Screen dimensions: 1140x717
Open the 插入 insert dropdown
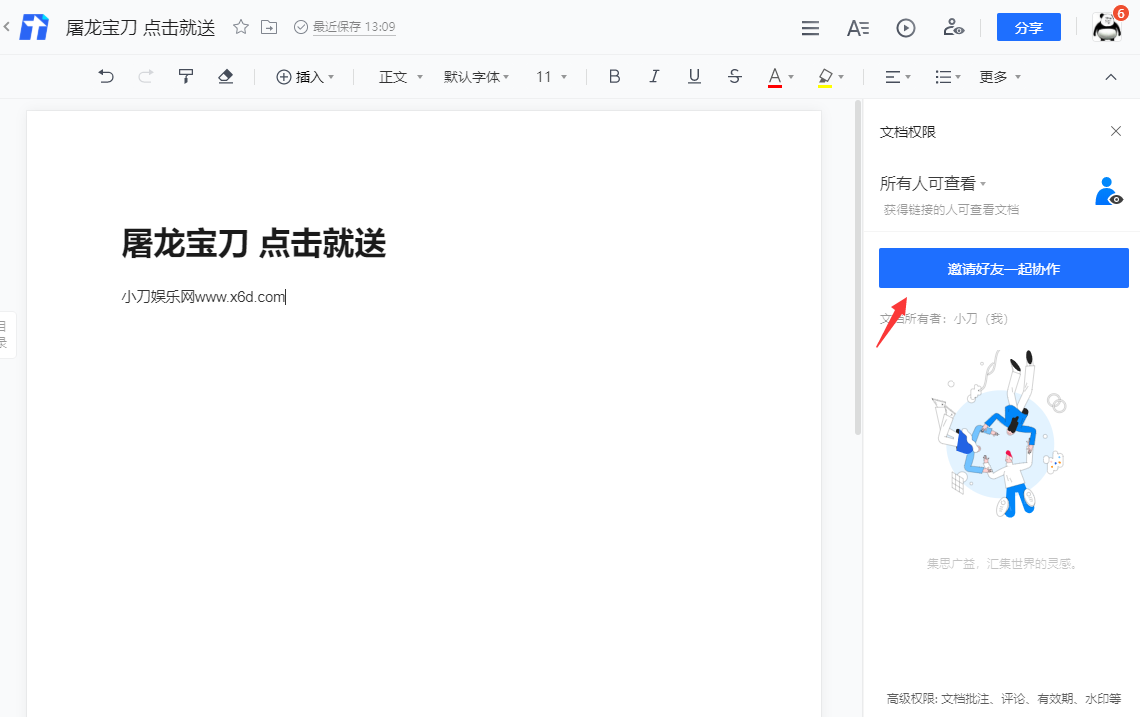pos(306,76)
